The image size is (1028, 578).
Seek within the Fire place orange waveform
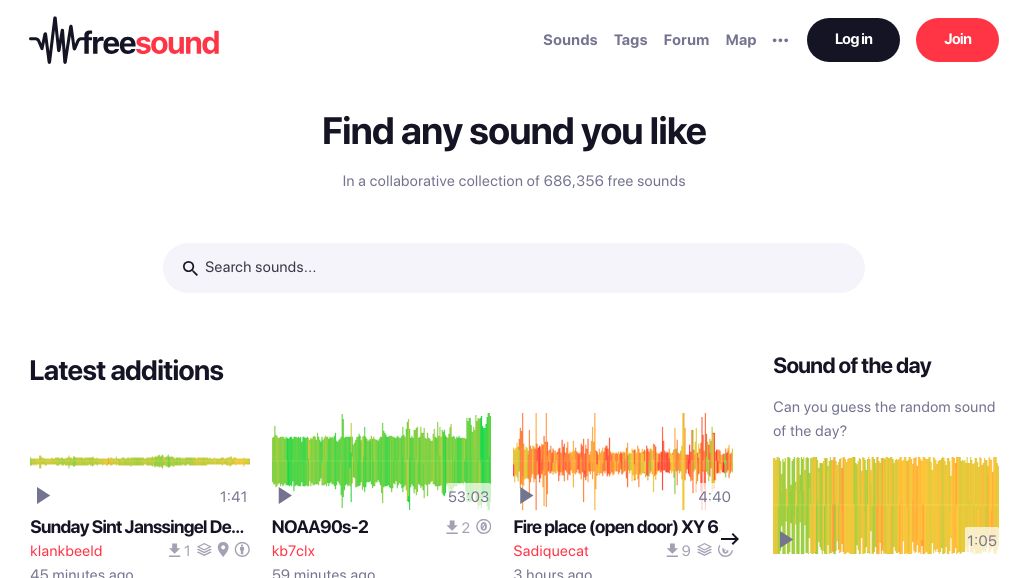click(x=623, y=461)
